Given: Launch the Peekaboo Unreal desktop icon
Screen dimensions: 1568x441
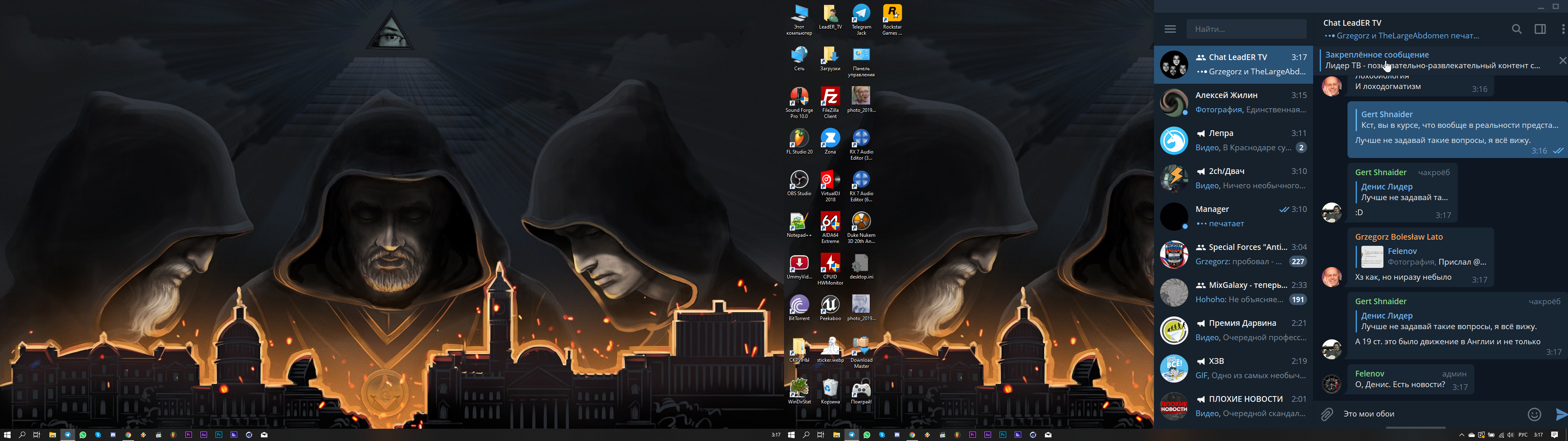Looking at the screenshot, I should (830, 308).
